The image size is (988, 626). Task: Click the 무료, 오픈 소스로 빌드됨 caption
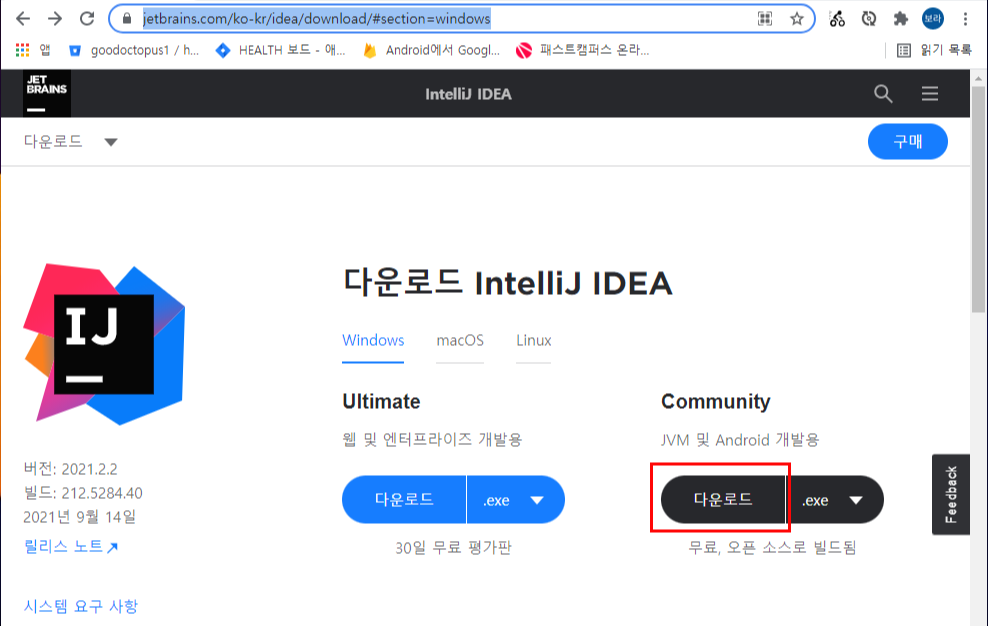coord(773,547)
